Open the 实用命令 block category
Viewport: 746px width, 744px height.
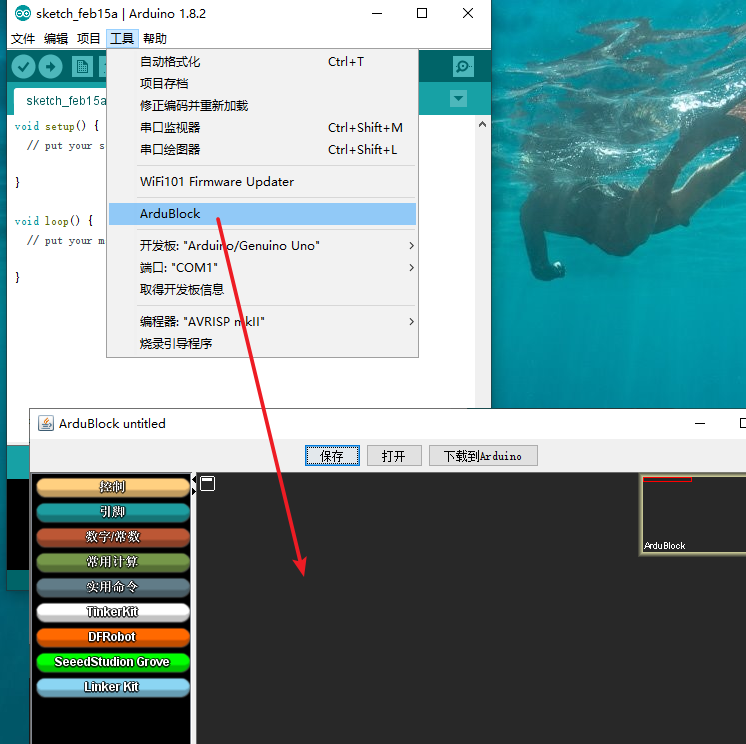tap(113, 587)
